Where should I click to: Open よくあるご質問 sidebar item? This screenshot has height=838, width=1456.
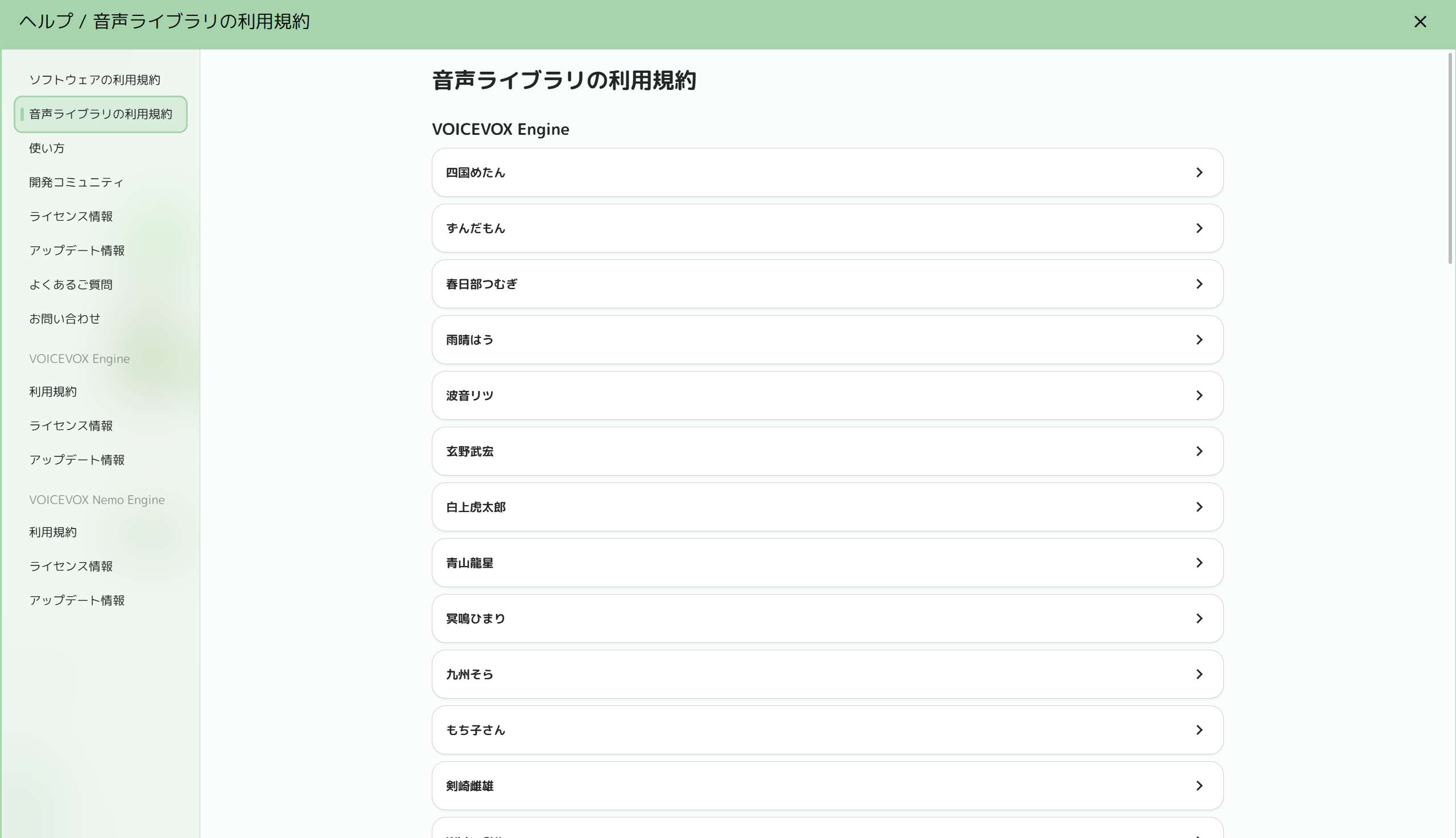pos(71,285)
